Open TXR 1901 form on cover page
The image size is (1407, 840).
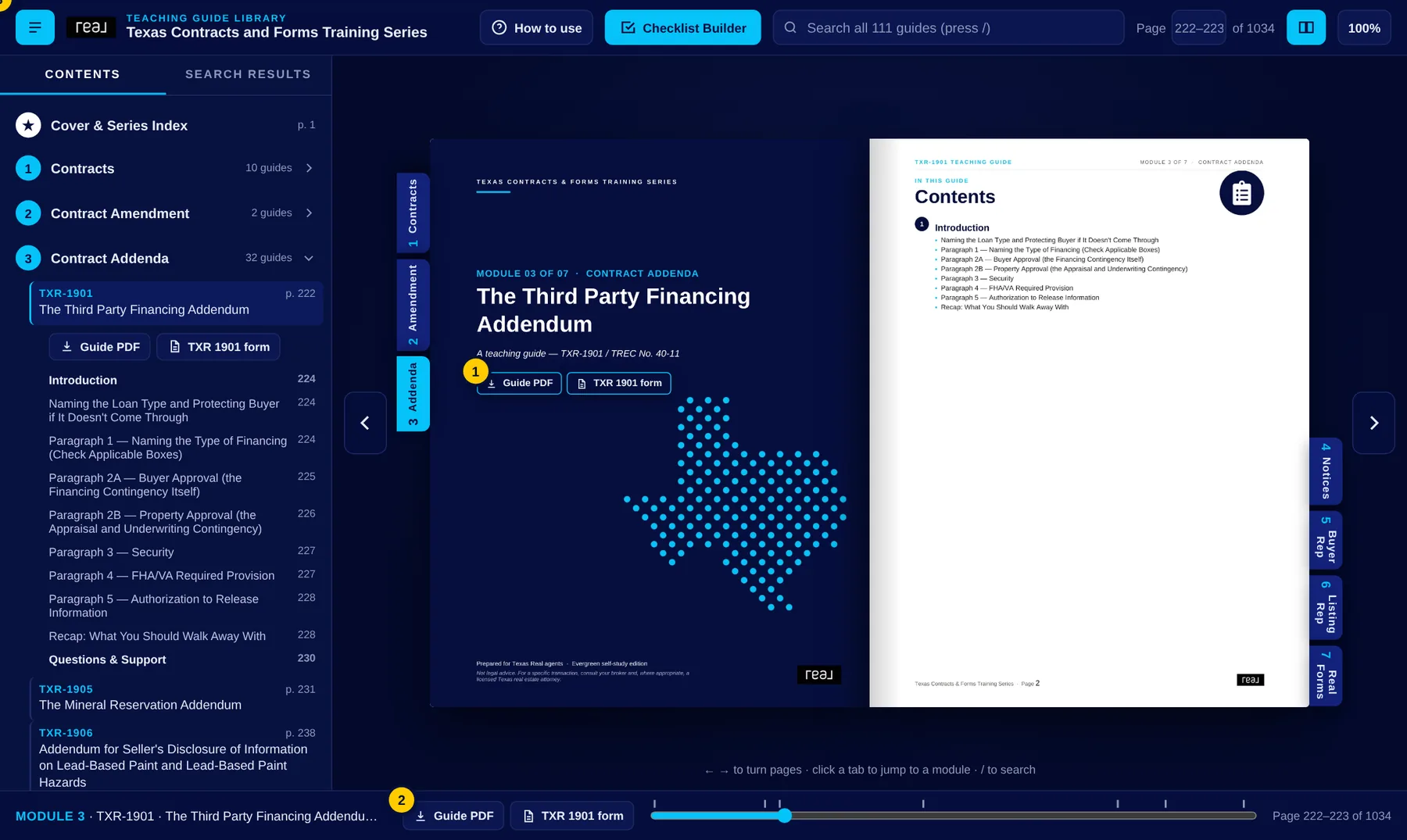pos(619,383)
